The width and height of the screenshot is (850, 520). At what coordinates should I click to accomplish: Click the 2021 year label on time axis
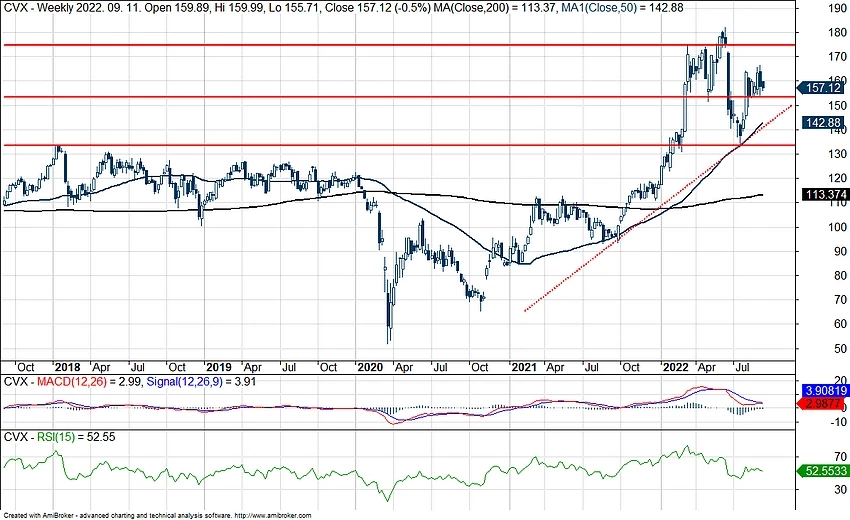click(524, 367)
